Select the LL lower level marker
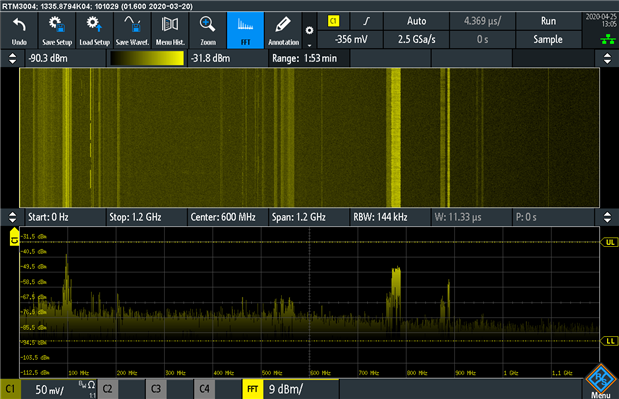619x399 pixels. tap(609, 341)
